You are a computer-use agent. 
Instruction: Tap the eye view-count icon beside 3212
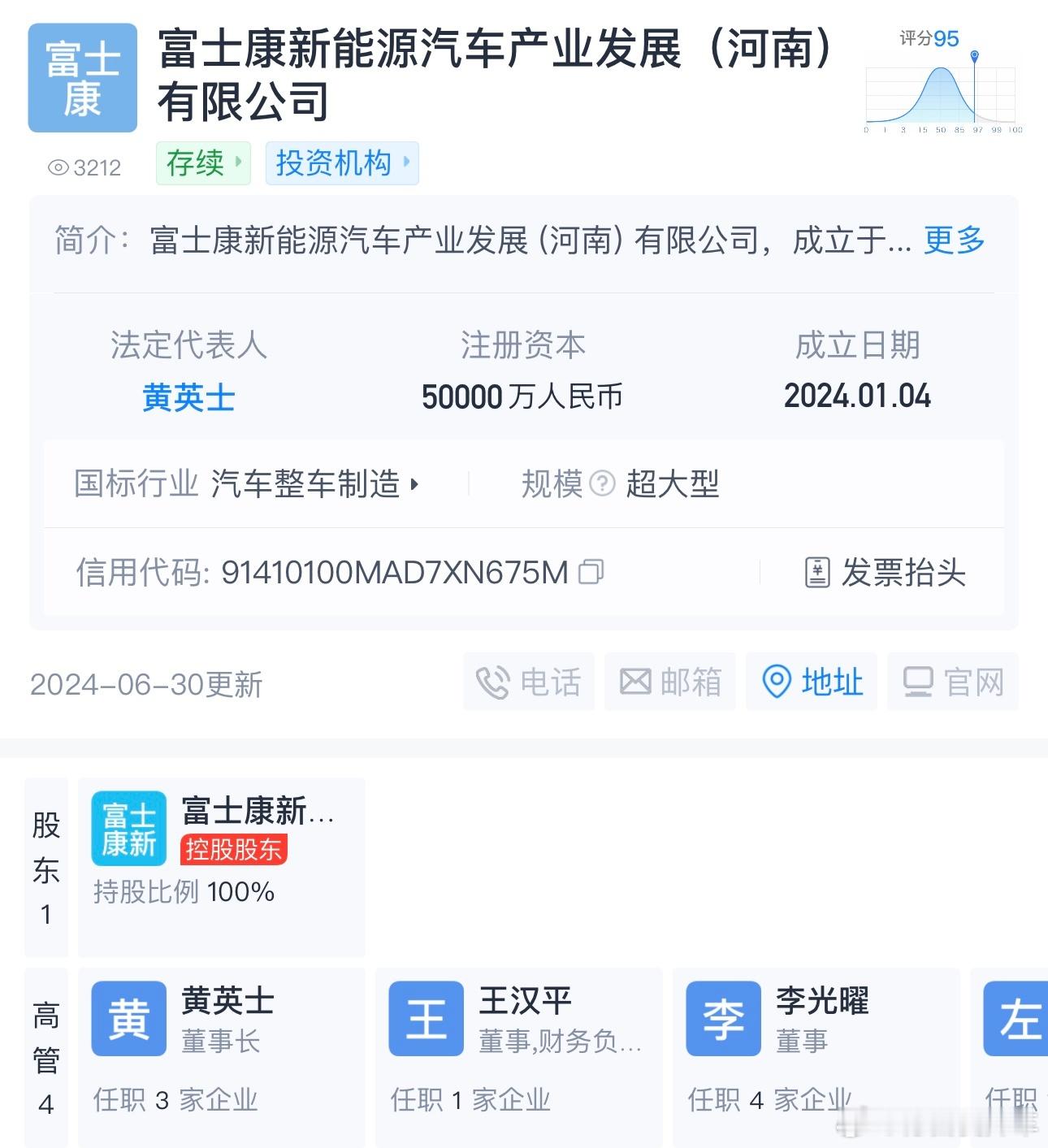pyautogui.click(x=58, y=167)
